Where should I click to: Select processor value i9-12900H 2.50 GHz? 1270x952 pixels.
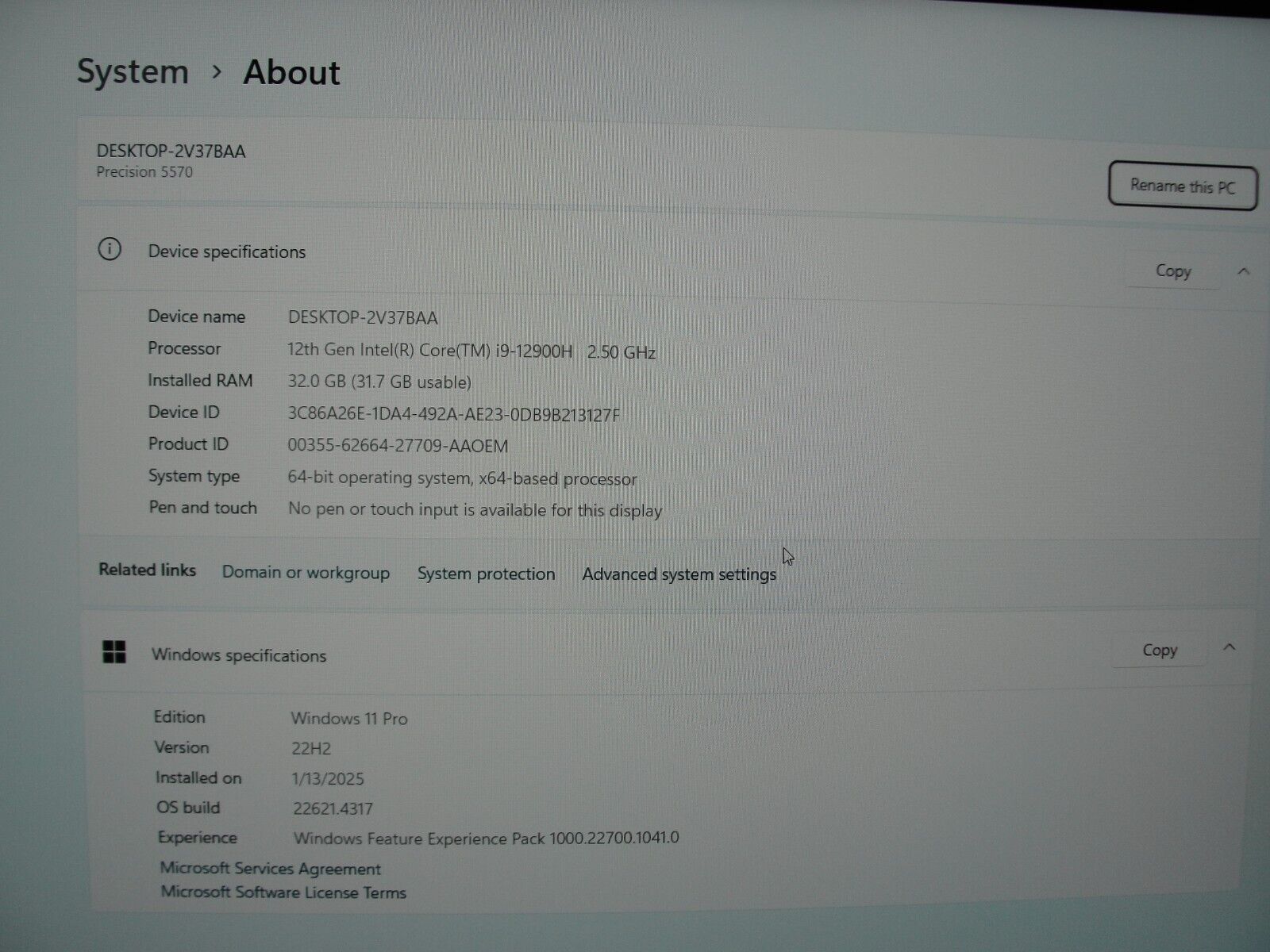coord(471,351)
